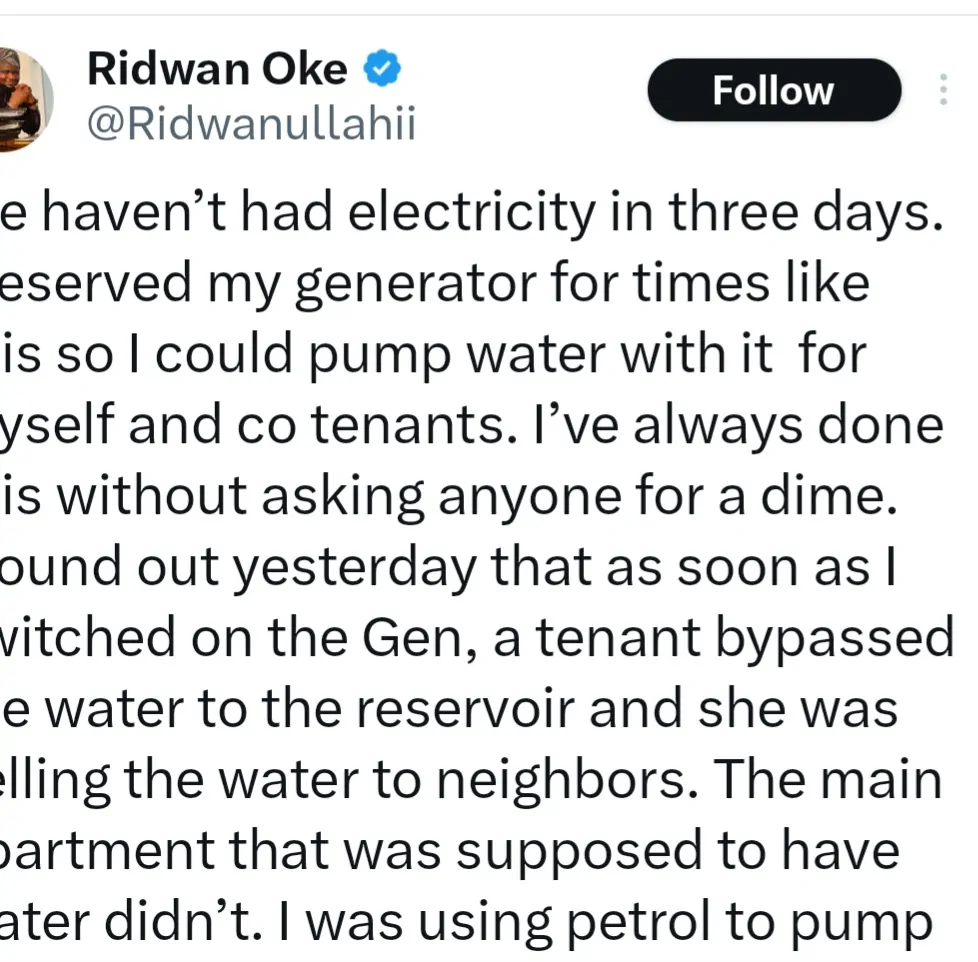Follow Ridwan Oke's account
The height and width of the screenshot is (962, 978).
click(x=773, y=90)
